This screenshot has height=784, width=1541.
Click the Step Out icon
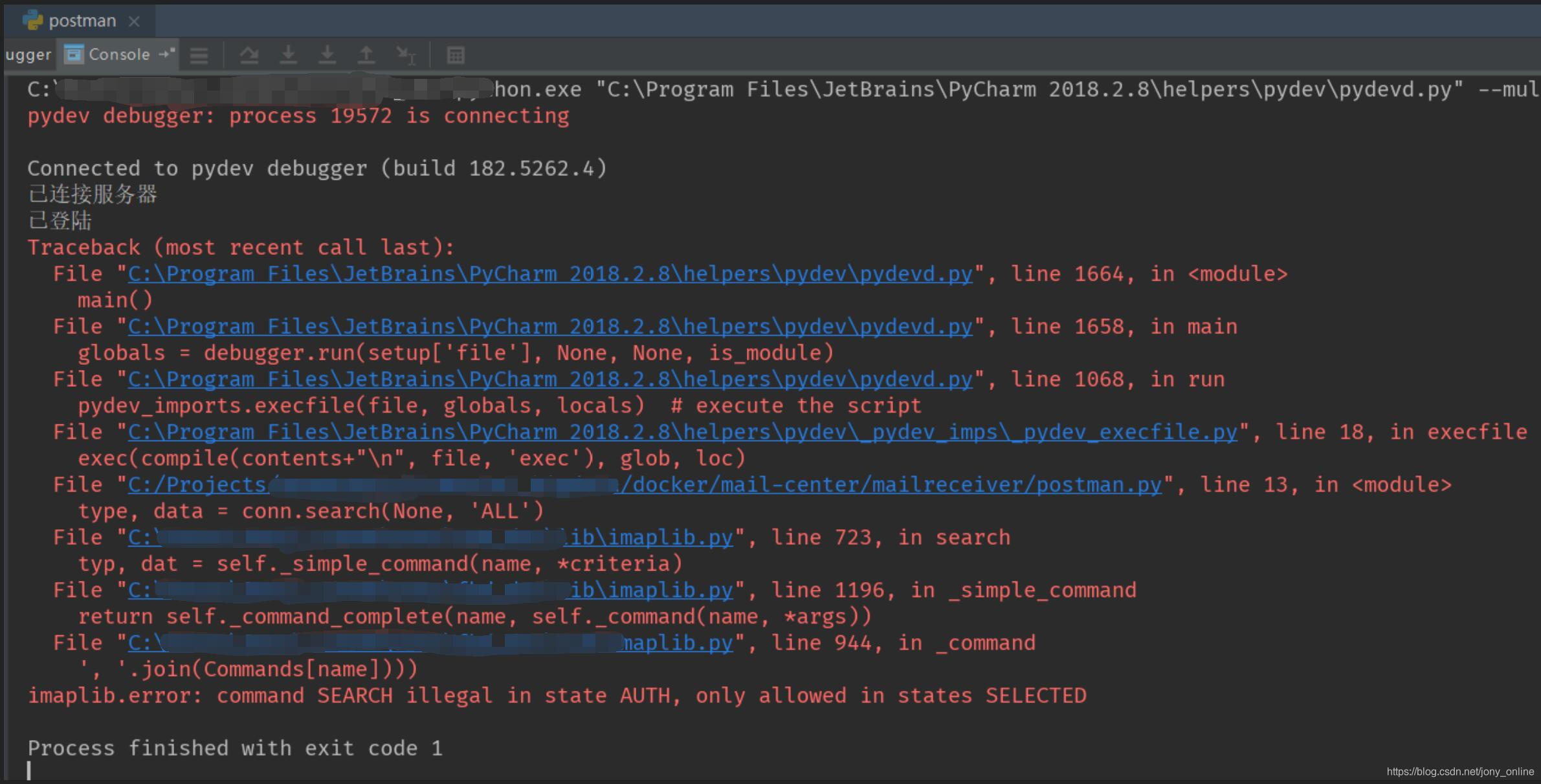tap(366, 56)
